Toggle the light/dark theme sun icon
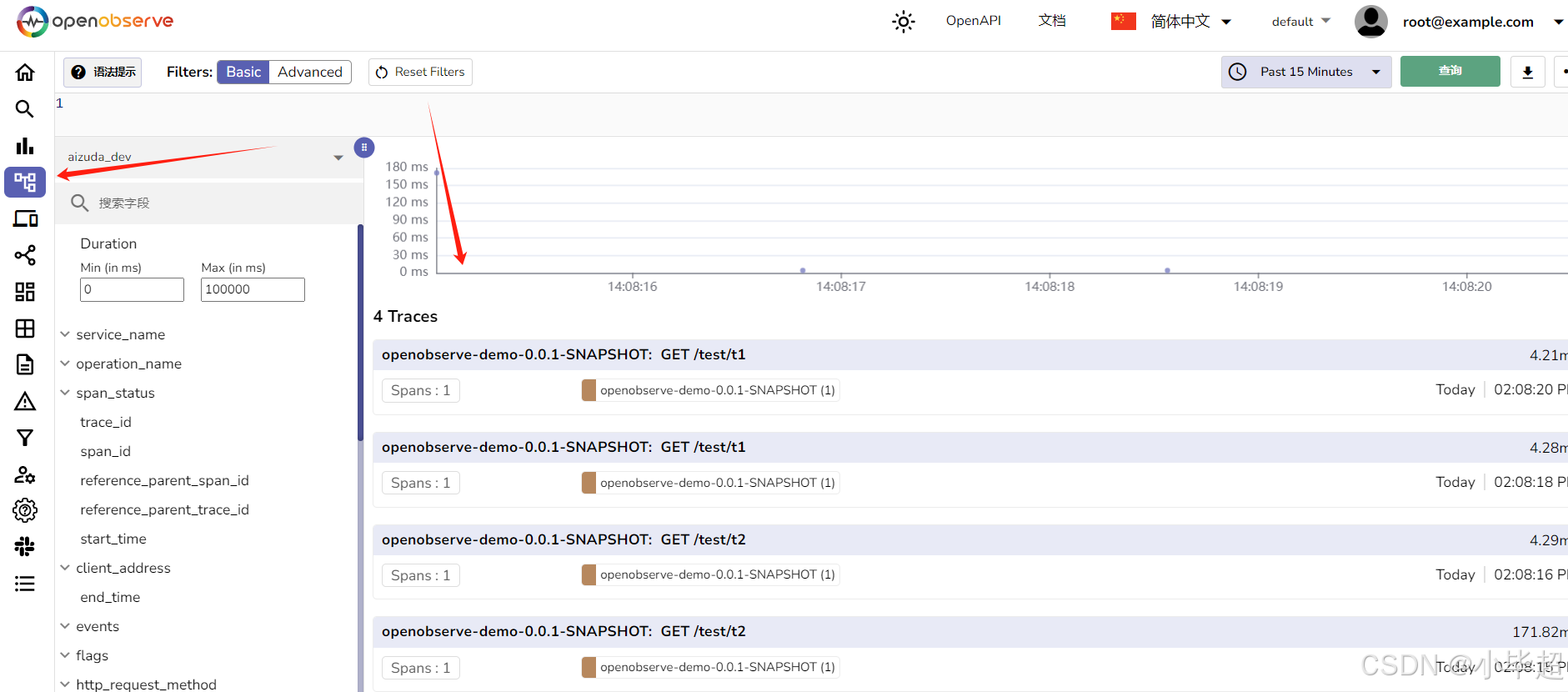Viewport: 1568px width, 692px height. tap(904, 22)
